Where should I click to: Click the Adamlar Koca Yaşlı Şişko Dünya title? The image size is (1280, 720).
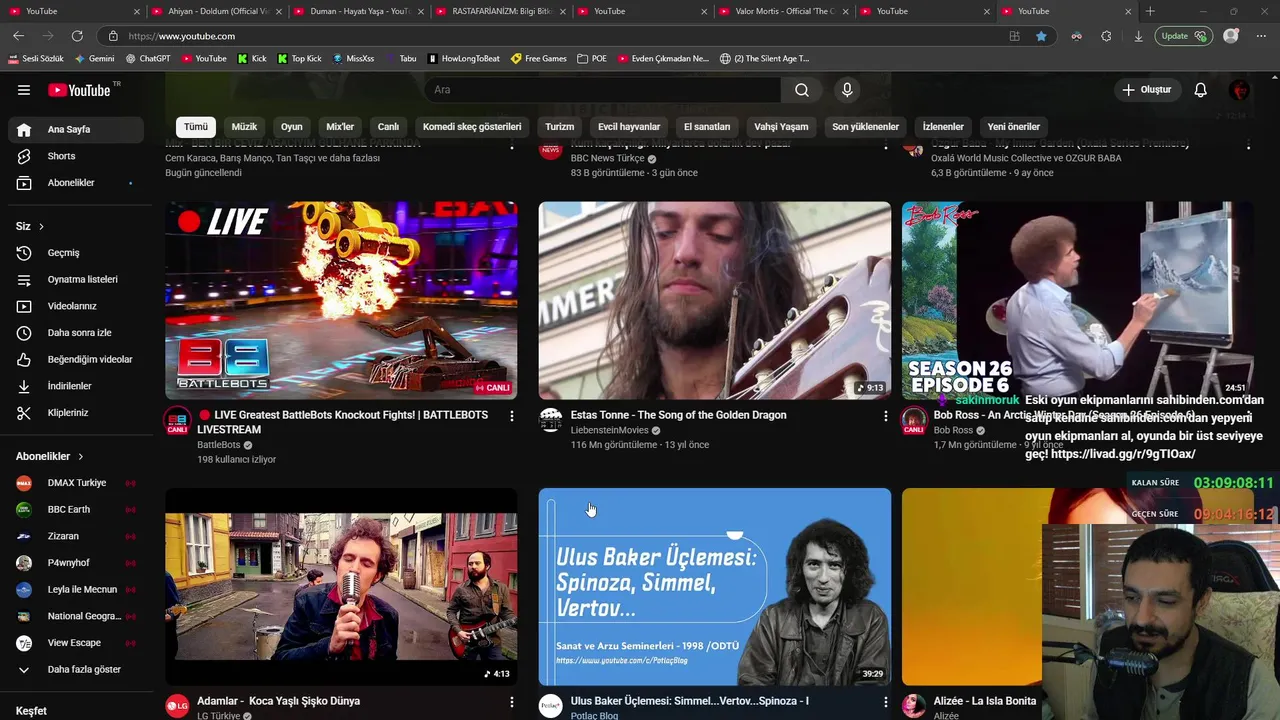pyautogui.click(x=278, y=701)
